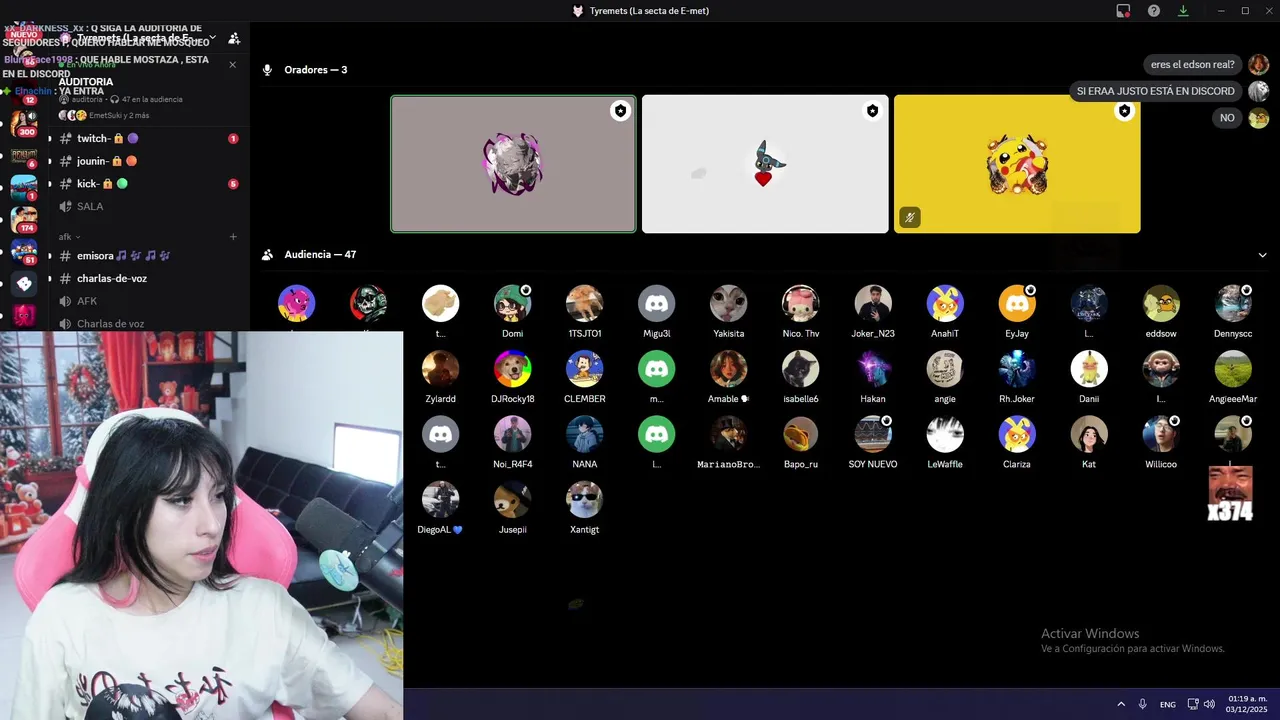Click the muted microphone icon on yellow tile
The width and height of the screenshot is (1280, 720).
click(x=910, y=217)
